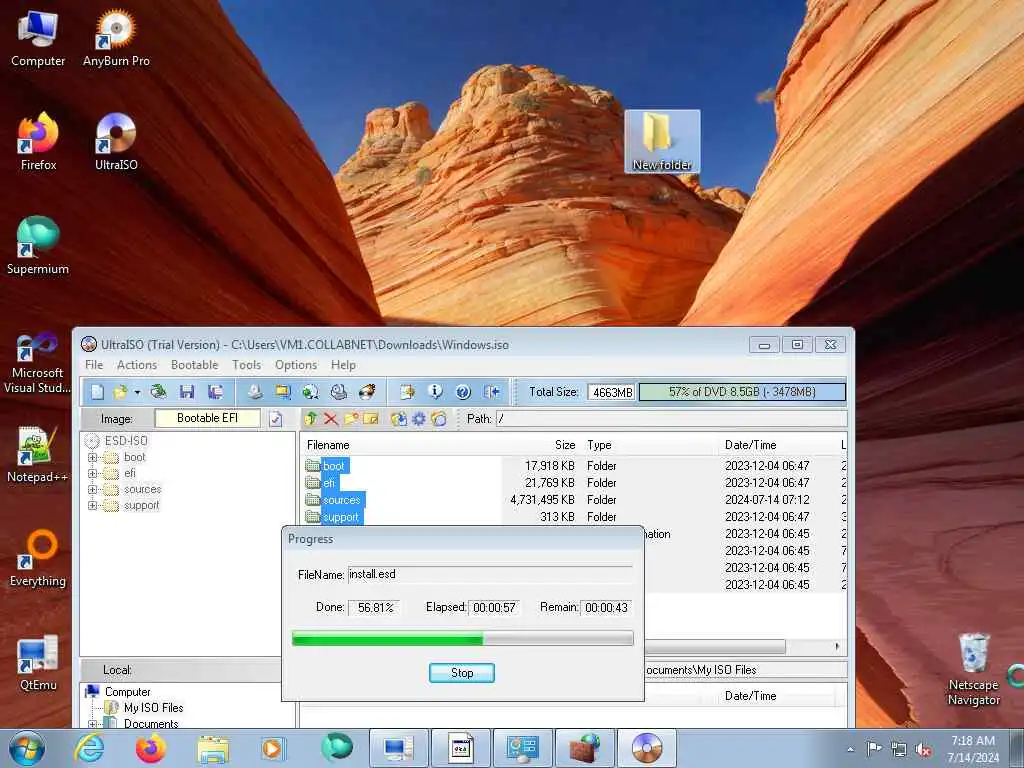Click the 57% of DVD 8.5GB capacity bar
The image size is (1024, 768).
click(742, 392)
